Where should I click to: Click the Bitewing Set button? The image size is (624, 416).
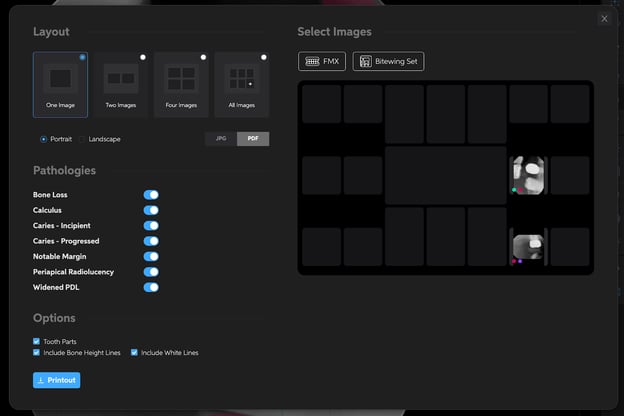pyautogui.click(x=389, y=62)
